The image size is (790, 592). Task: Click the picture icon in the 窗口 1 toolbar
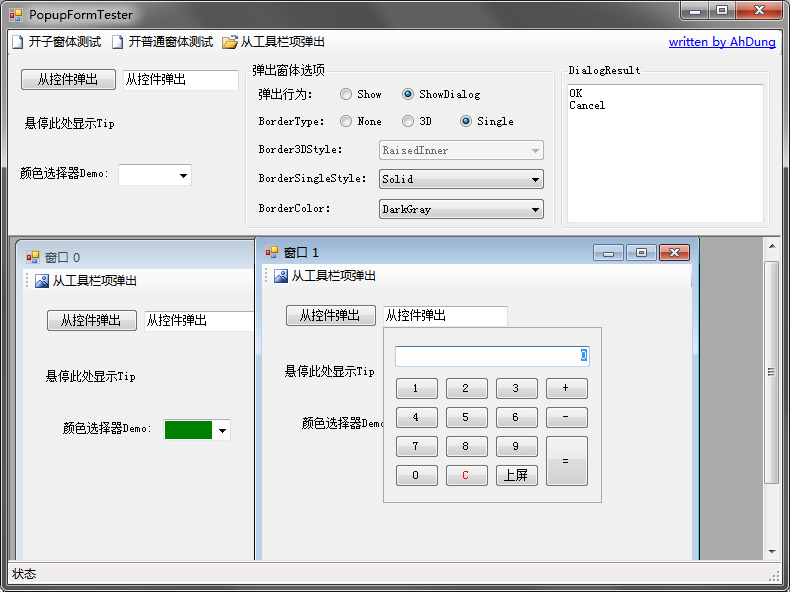(x=281, y=276)
